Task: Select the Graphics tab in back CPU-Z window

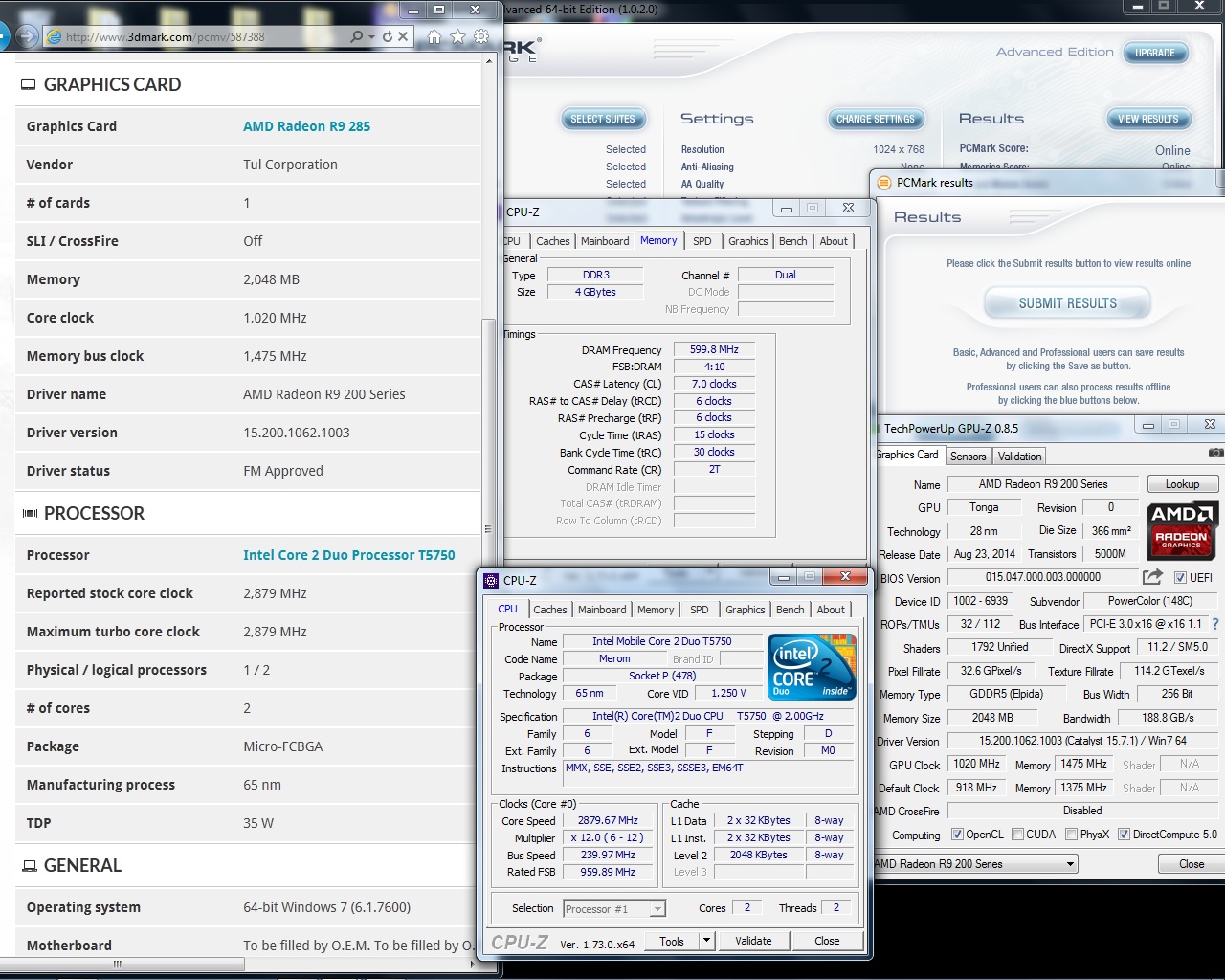Action: point(747,241)
